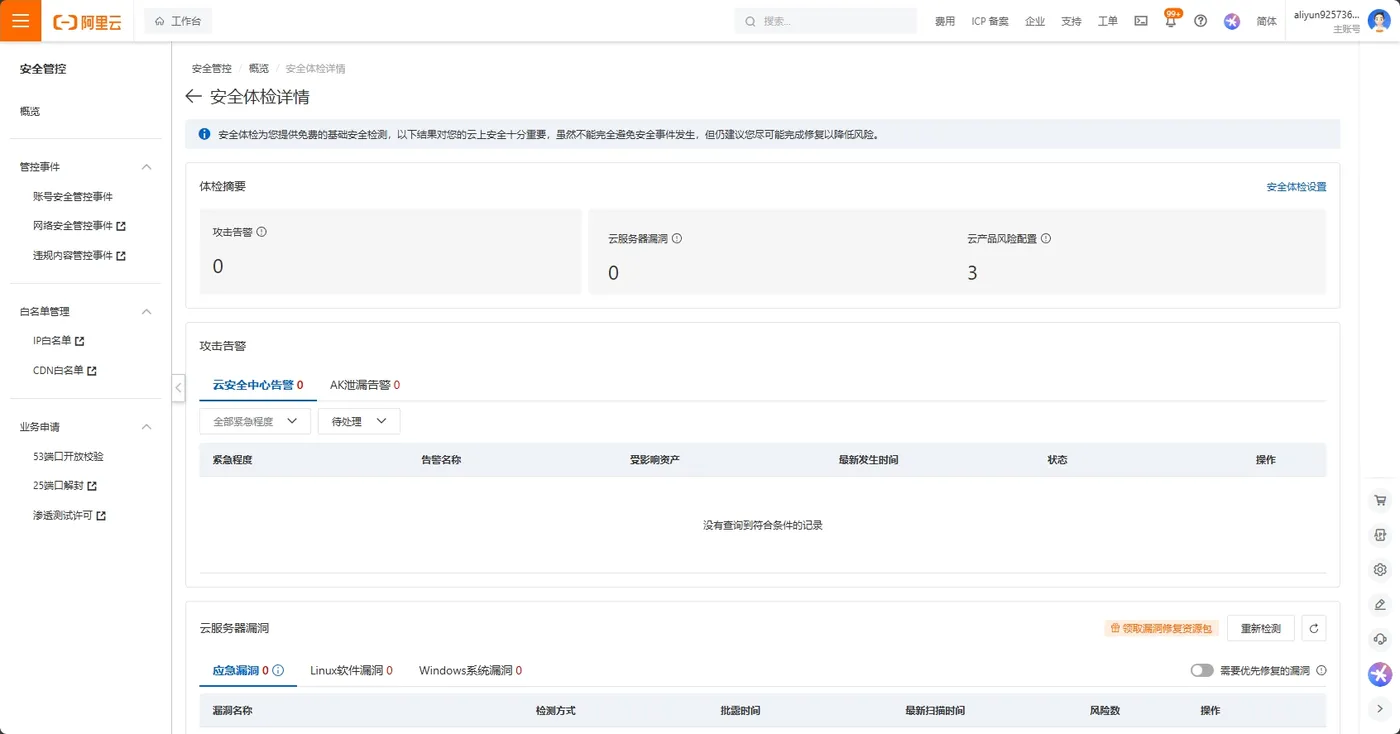The height and width of the screenshot is (734, 1400).
Task: Open the settings gear in right sidebar
Action: click(x=1380, y=569)
